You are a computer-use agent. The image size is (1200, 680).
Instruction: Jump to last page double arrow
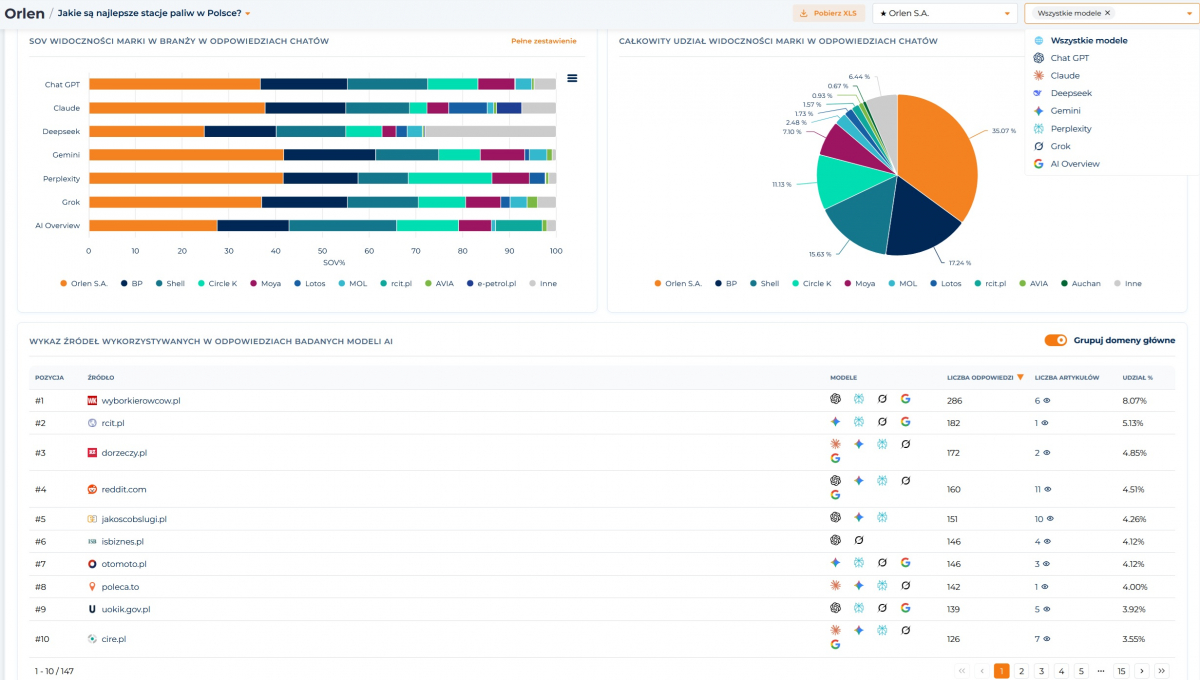tap(1162, 671)
